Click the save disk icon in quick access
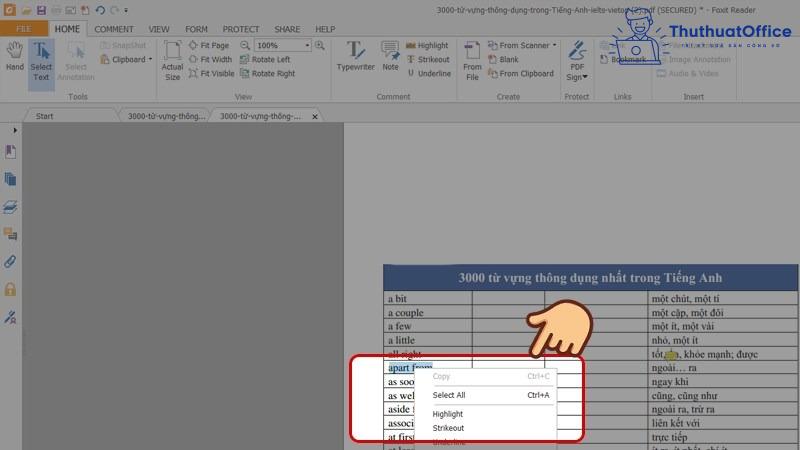The image size is (800, 450). coord(41,10)
